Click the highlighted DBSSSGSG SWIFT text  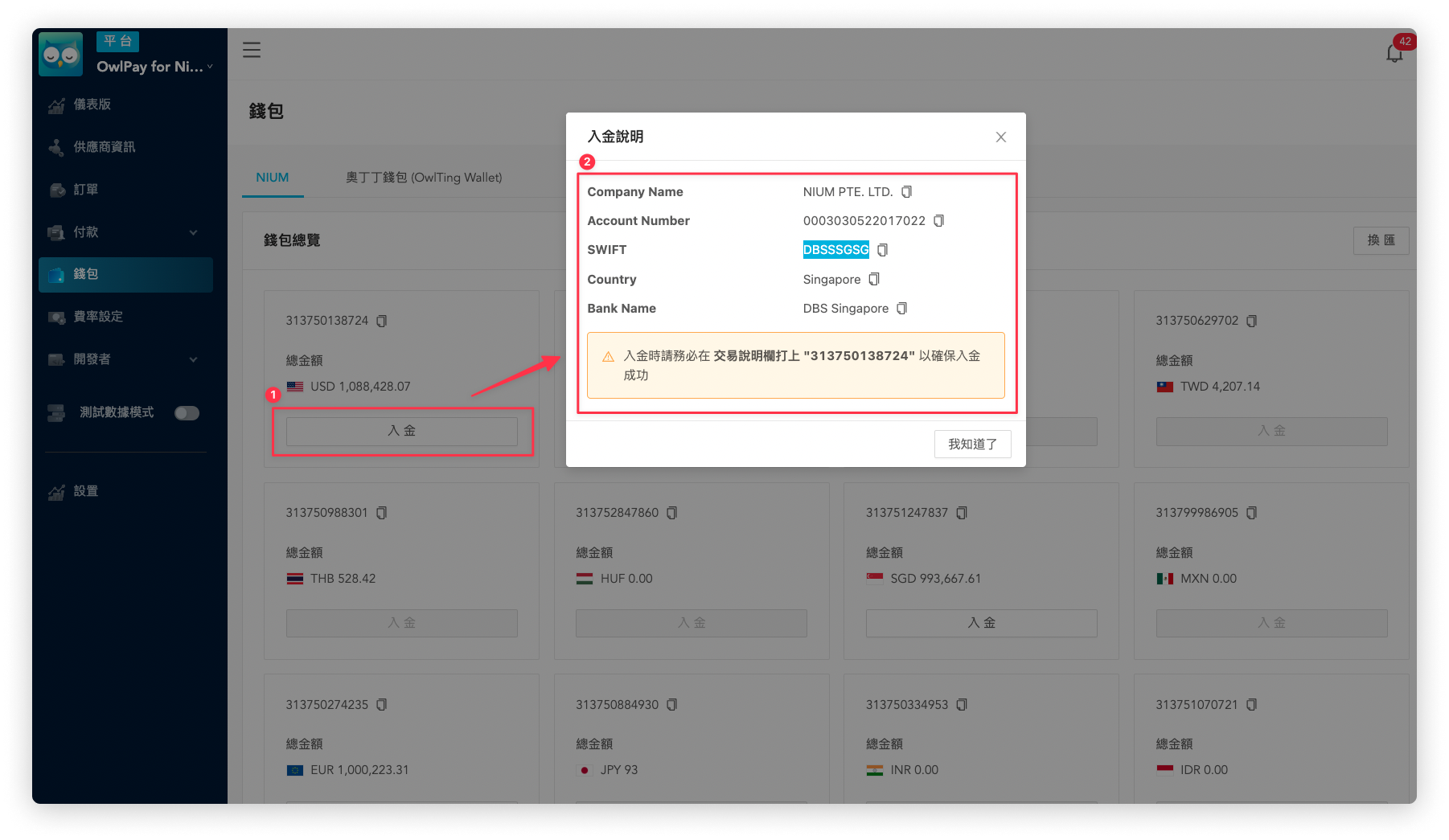coord(836,250)
